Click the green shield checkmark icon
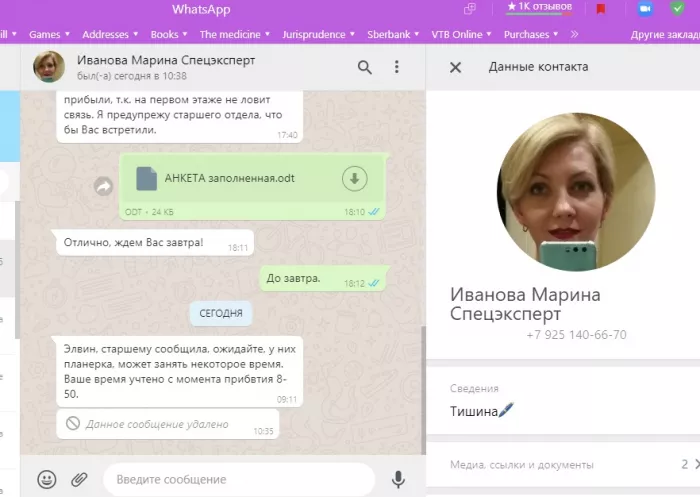This screenshot has width=700, height=497. click(x=678, y=8)
